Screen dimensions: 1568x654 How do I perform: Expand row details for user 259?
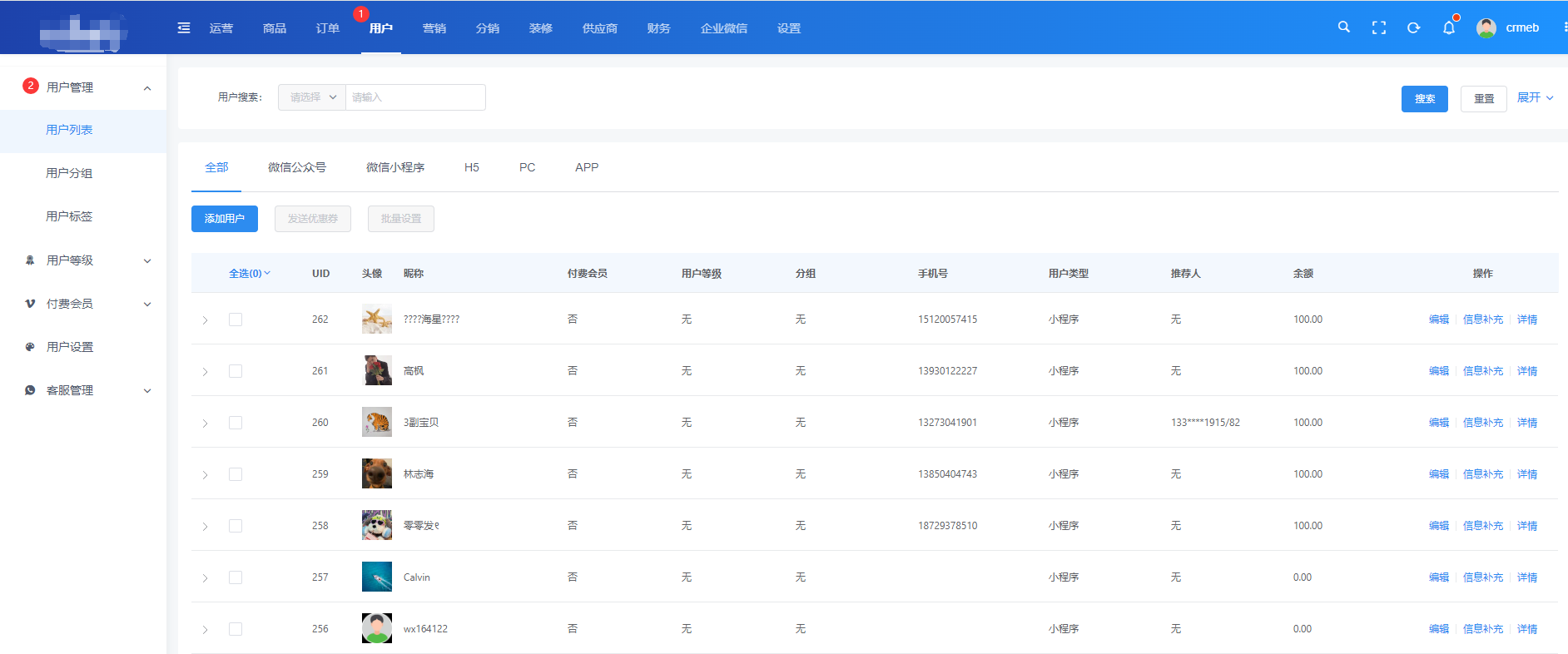tap(205, 474)
